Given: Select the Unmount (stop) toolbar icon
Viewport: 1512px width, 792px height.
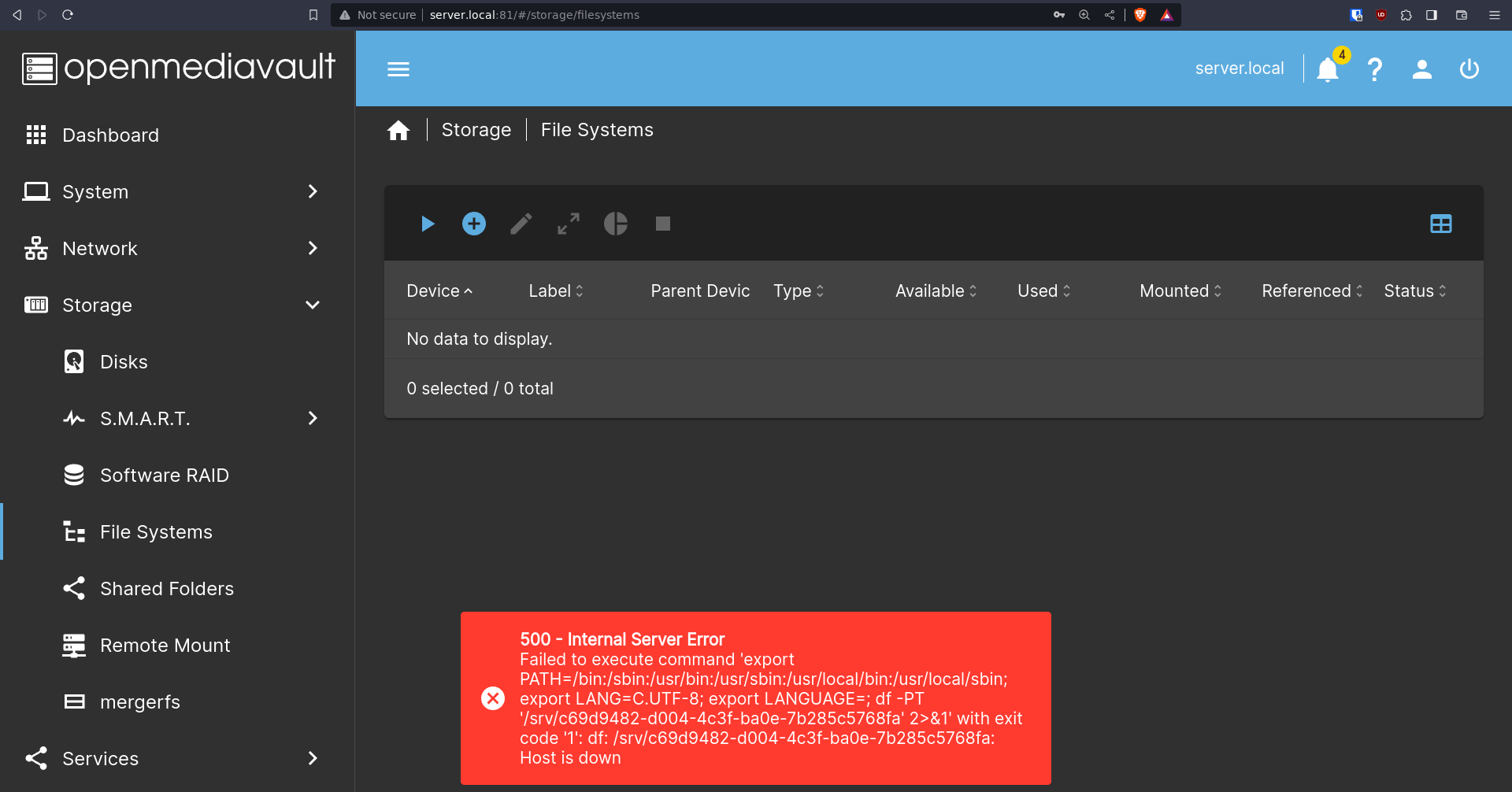Looking at the screenshot, I should 662,224.
